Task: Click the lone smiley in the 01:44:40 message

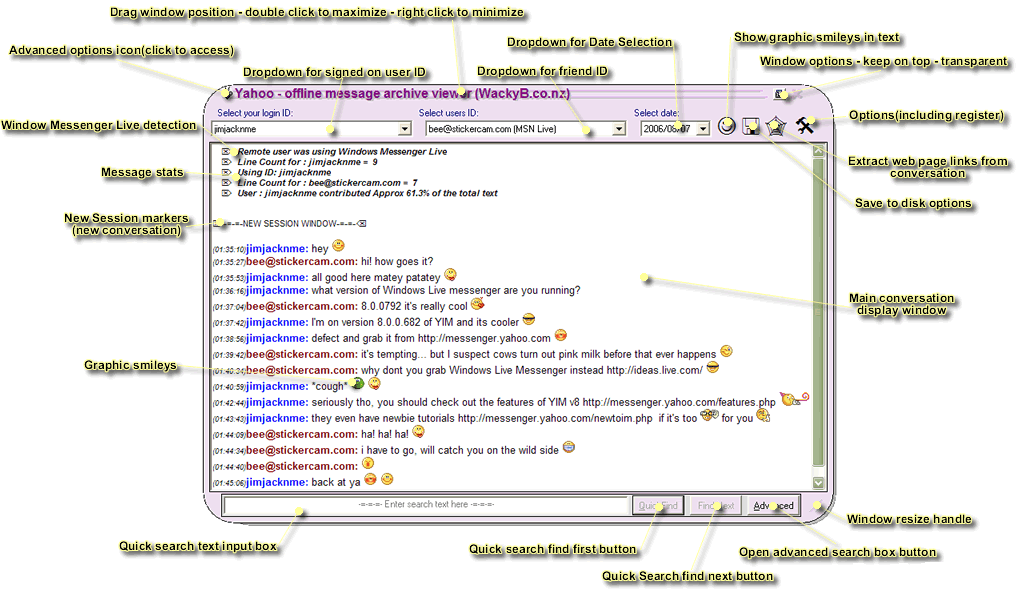Action: (x=367, y=463)
